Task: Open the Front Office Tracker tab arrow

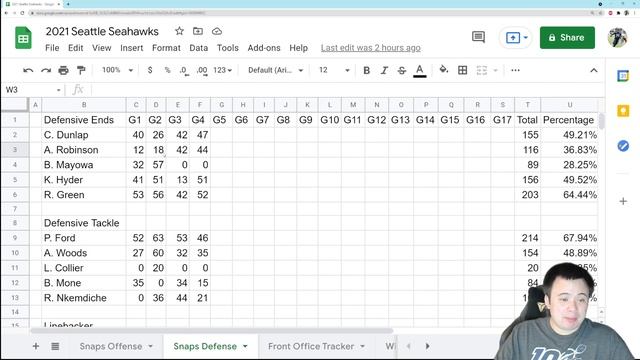Action: [x=362, y=346]
